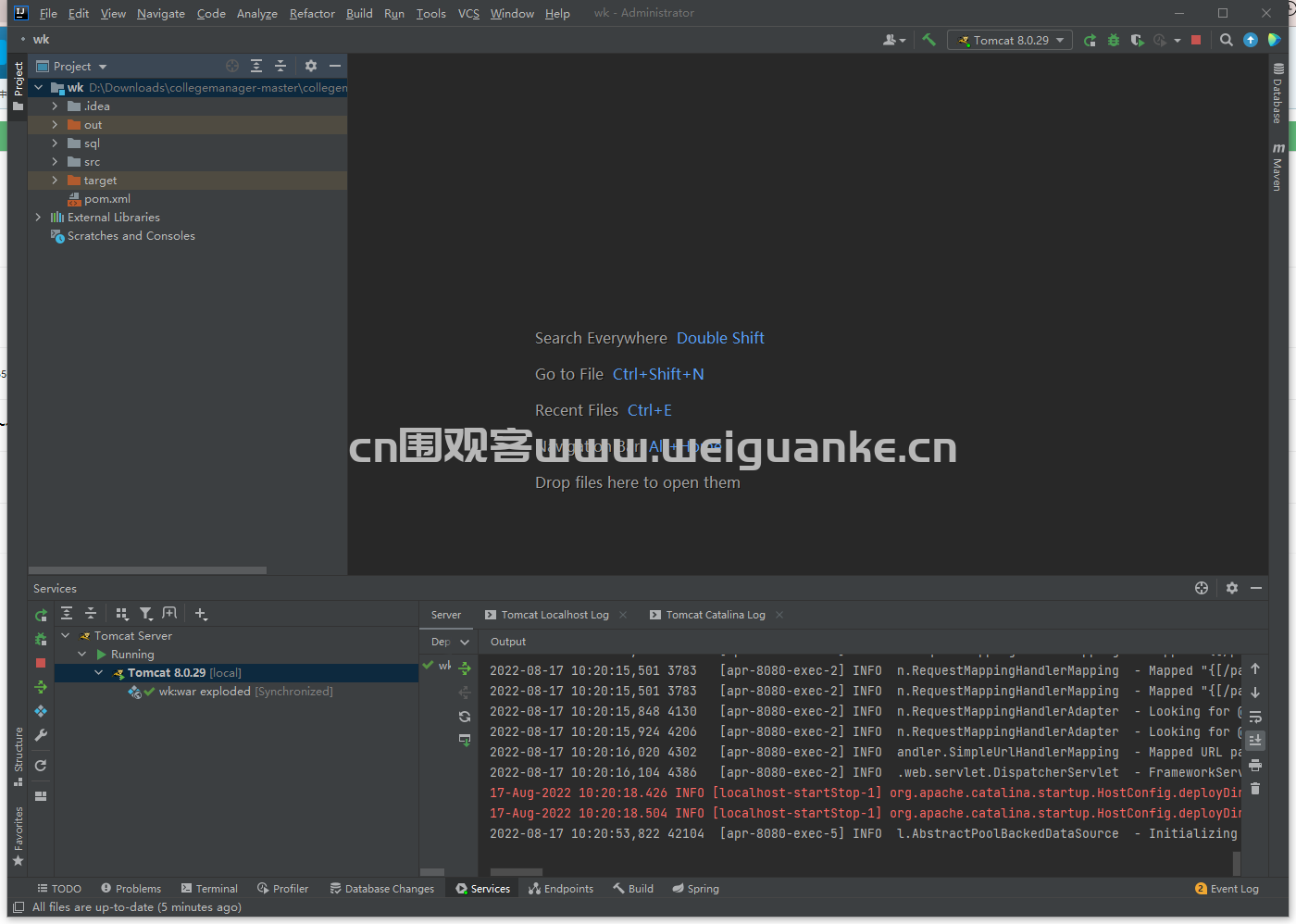This screenshot has height=924, width=1296.
Task: Open the Refactor menu
Action: pos(312,14)
